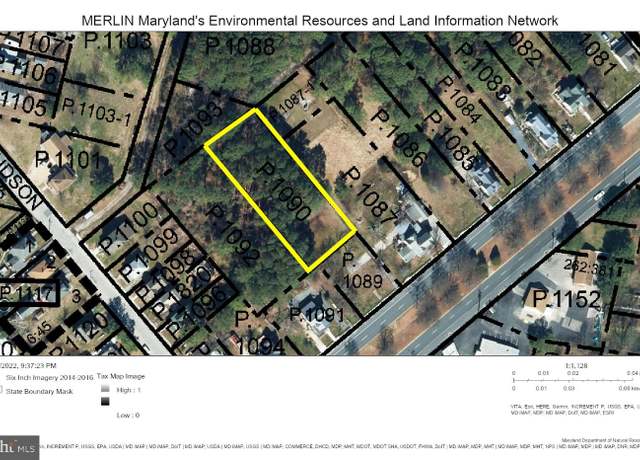Click parcel label P.1103-1
The height and width of the screenshot is (460, 640).
[97, 111]
